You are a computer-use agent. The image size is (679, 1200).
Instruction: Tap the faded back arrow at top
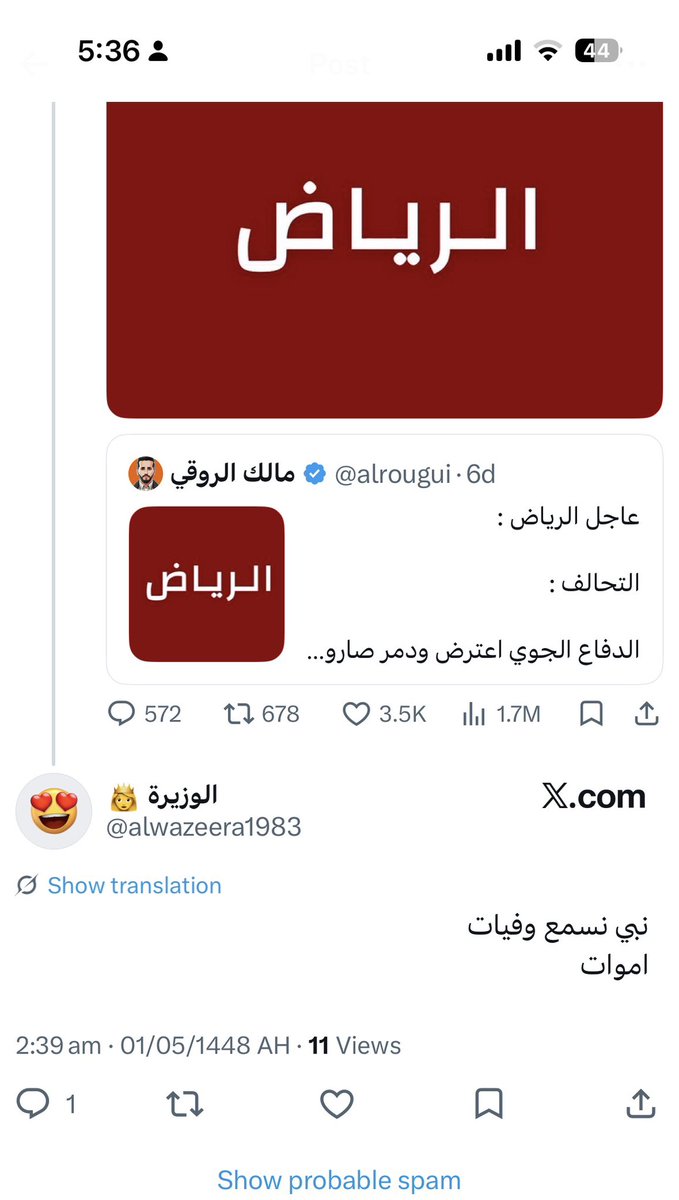point(36,65)
